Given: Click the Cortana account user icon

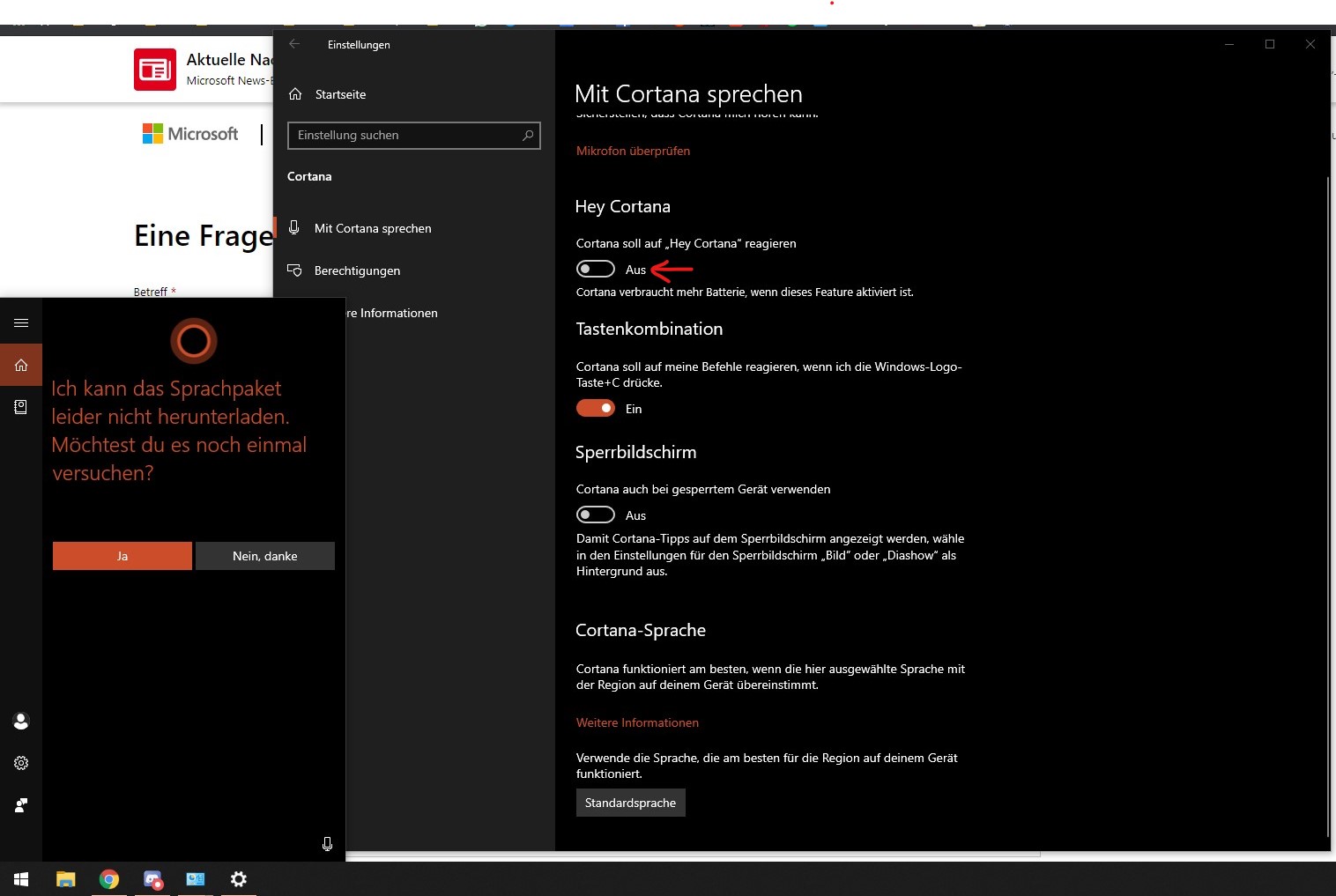Looking at the screenshot, I should [21, 722].
